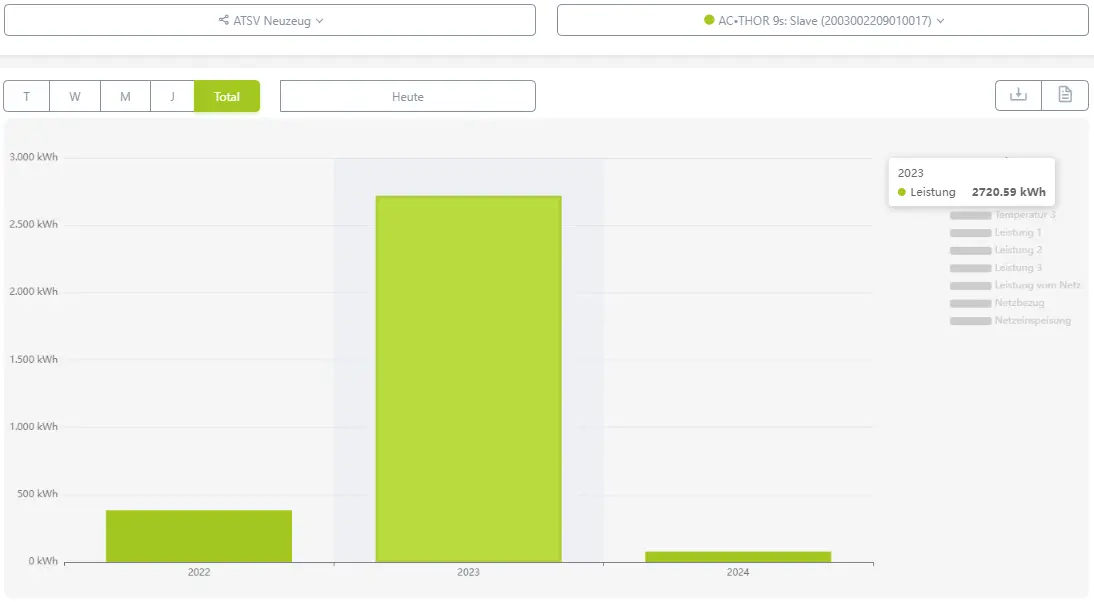Switch to the W (week) tab
Screen dimensions: 1094x602
75,96
